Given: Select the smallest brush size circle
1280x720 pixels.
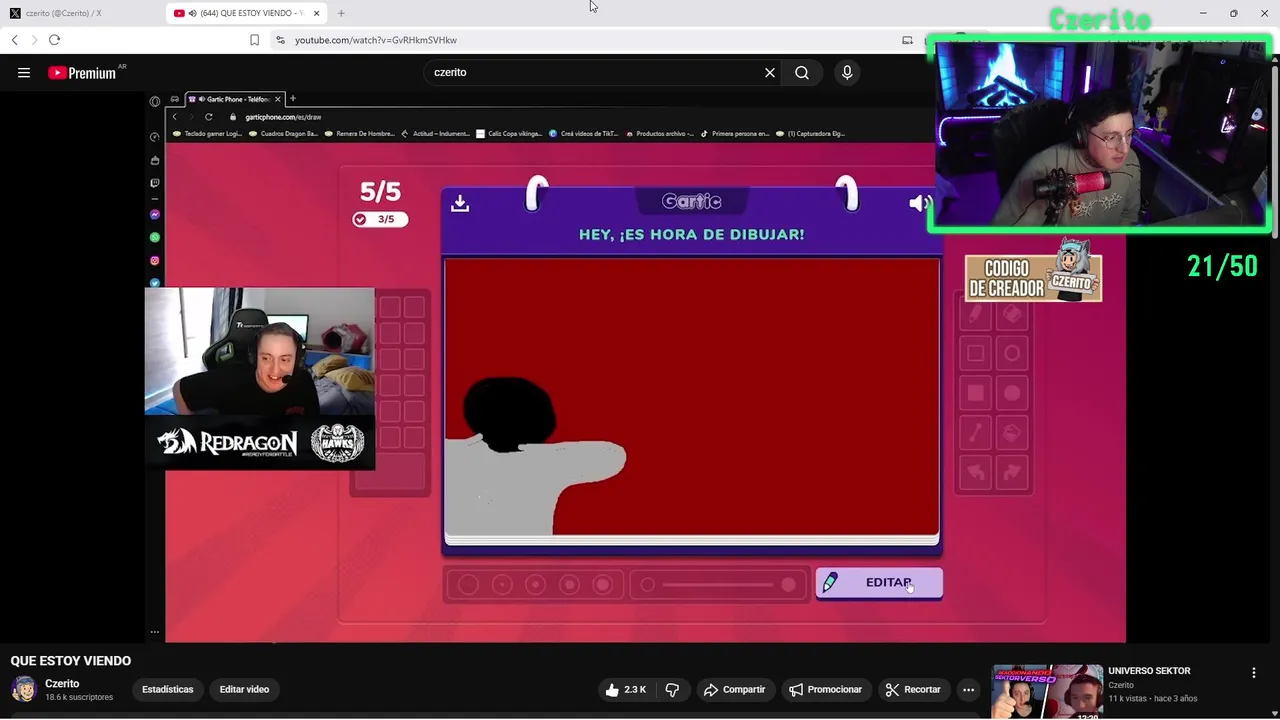Looking at the screenshot, I should tap(468, 585).
